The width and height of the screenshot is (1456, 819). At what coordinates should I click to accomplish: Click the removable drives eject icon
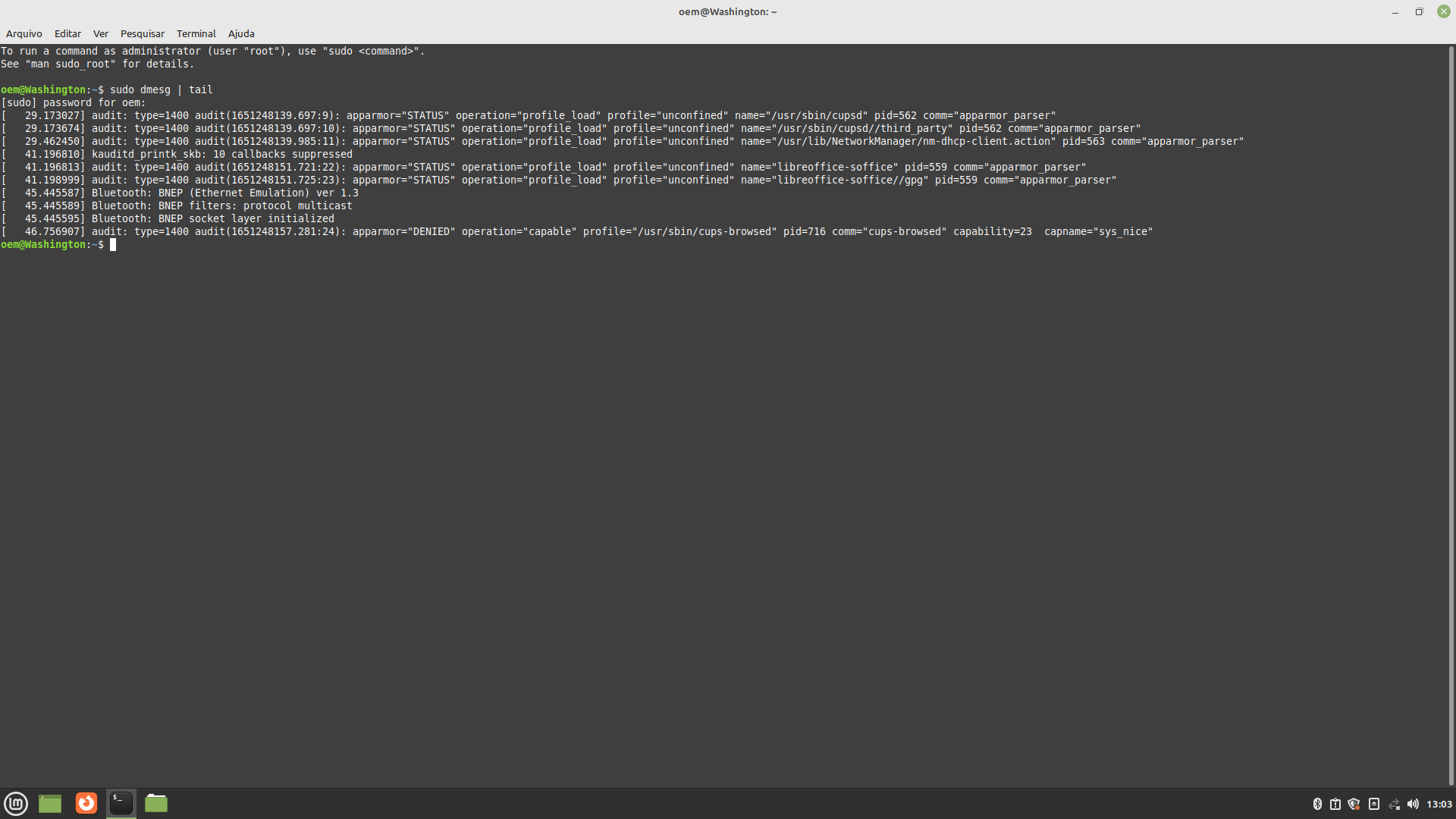click(1374, 804)
